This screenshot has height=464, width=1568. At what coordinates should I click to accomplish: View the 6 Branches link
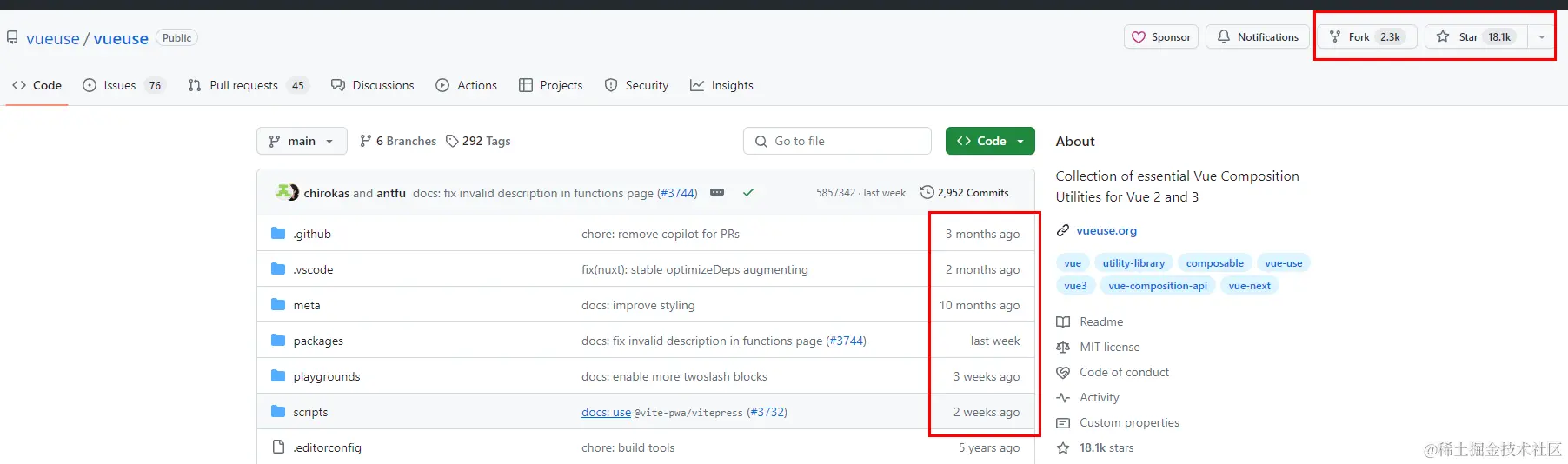click(x=398, y=141)
